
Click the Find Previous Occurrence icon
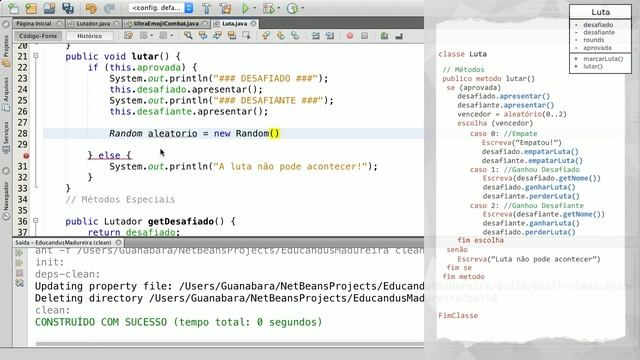click(x=203, y=36)
